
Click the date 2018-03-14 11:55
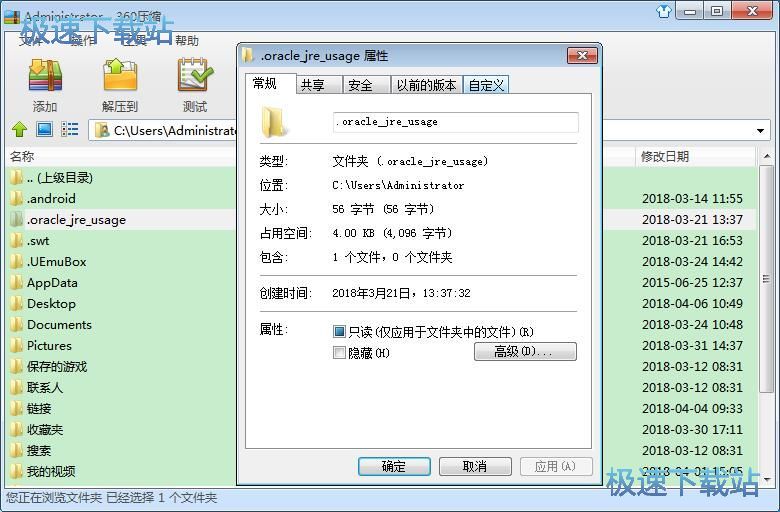pyautogui.click(x=692, y=199)
